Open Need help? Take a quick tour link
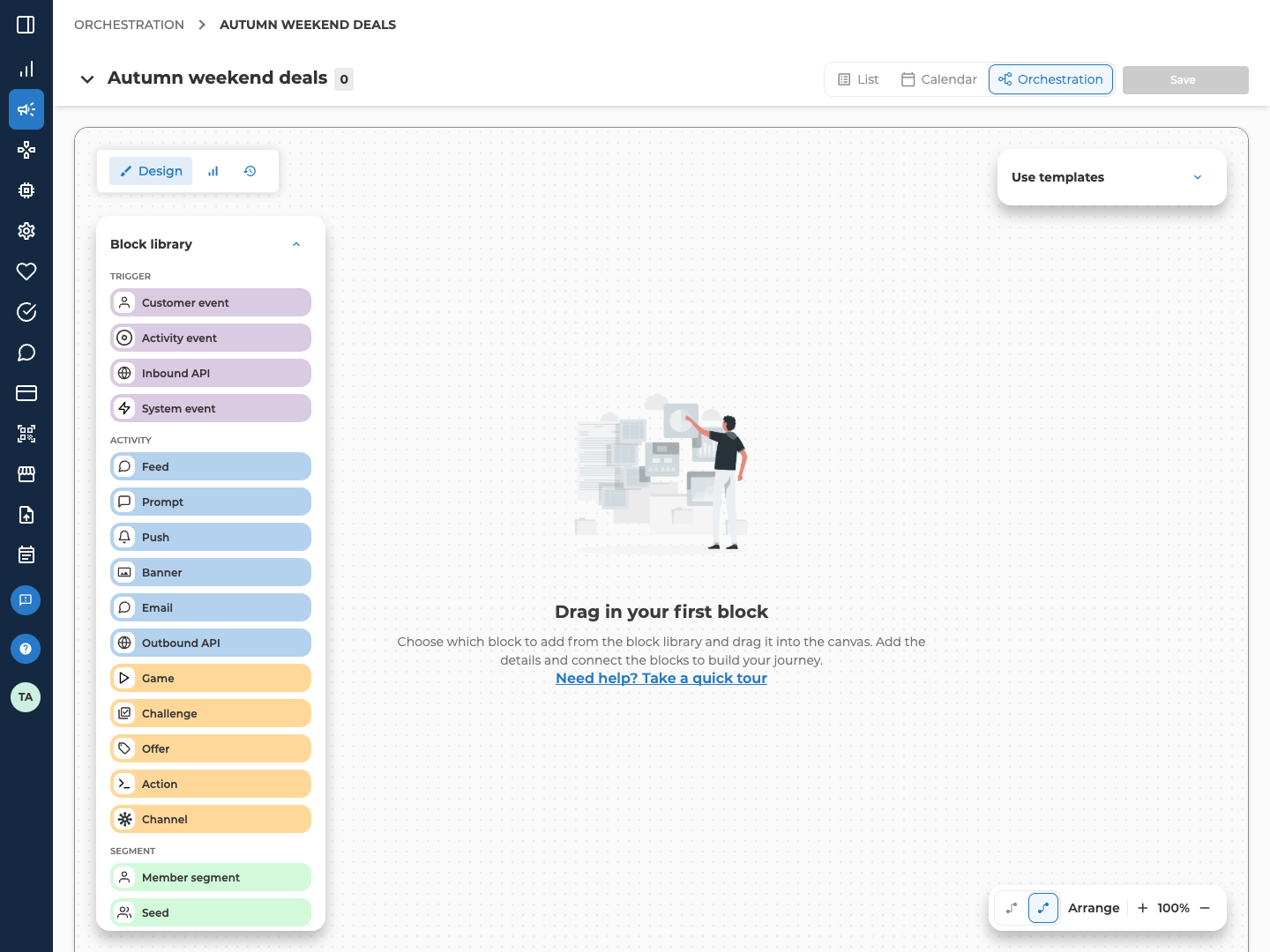The image size is (1270, 952). pos(661,678)
